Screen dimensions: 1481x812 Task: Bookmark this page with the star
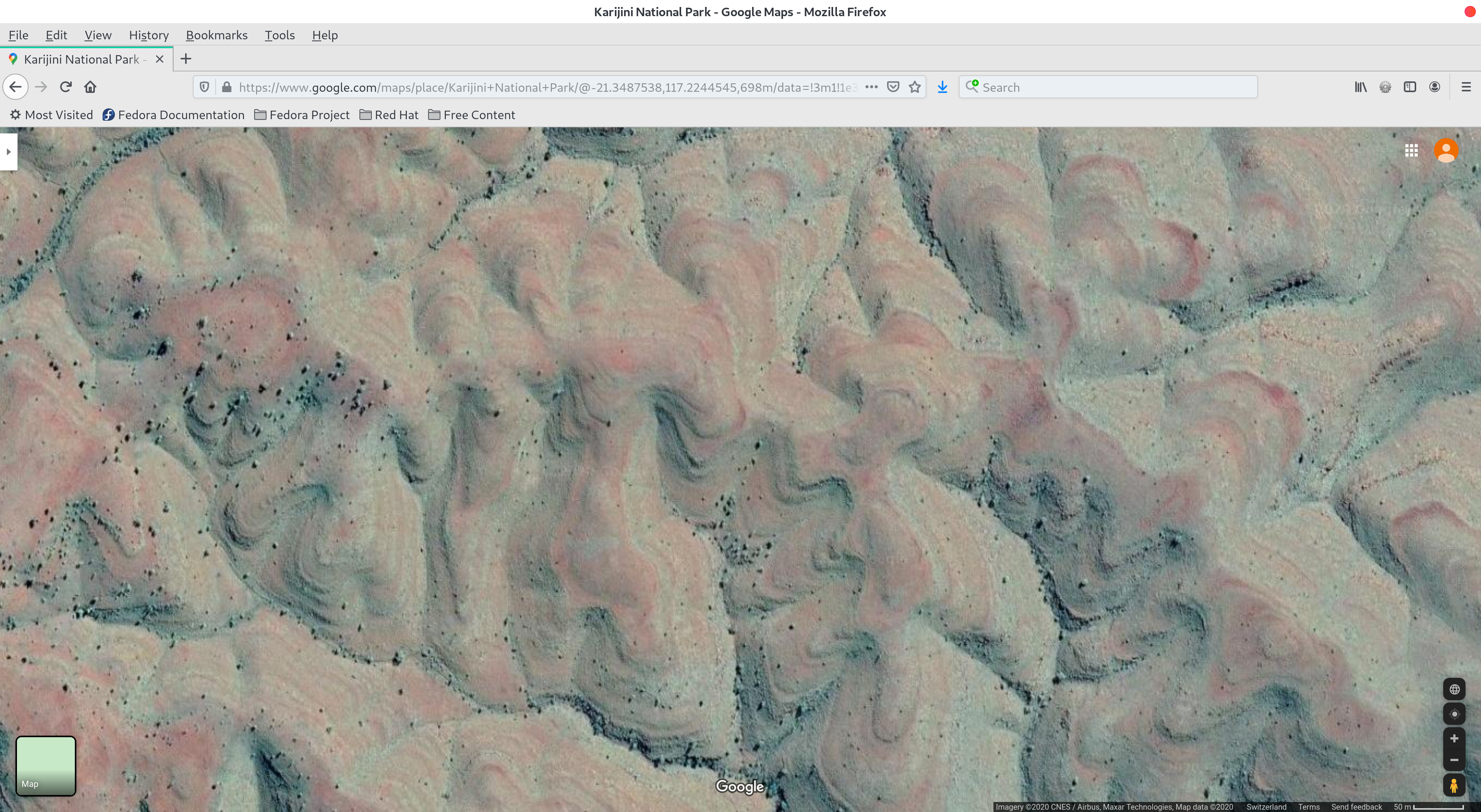click(915, 88)
